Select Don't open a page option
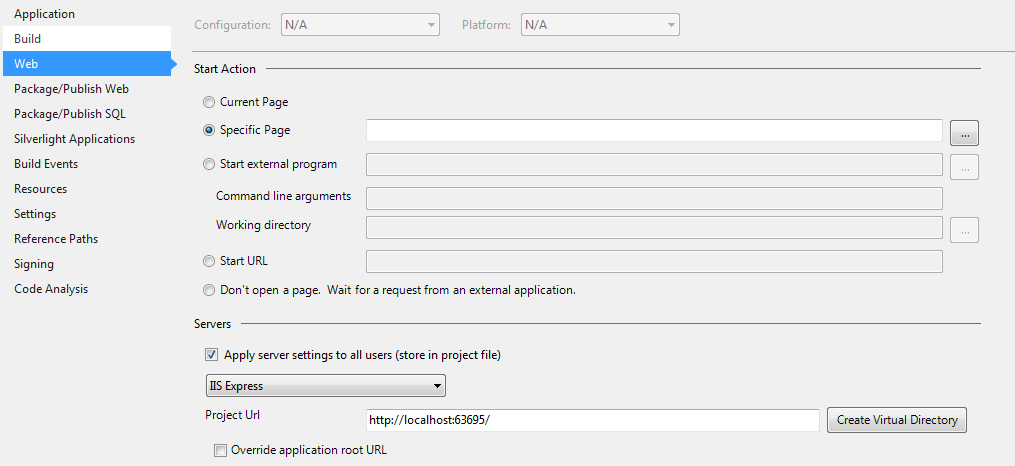This screenshot has width=1015, height=466. (208, 291)
